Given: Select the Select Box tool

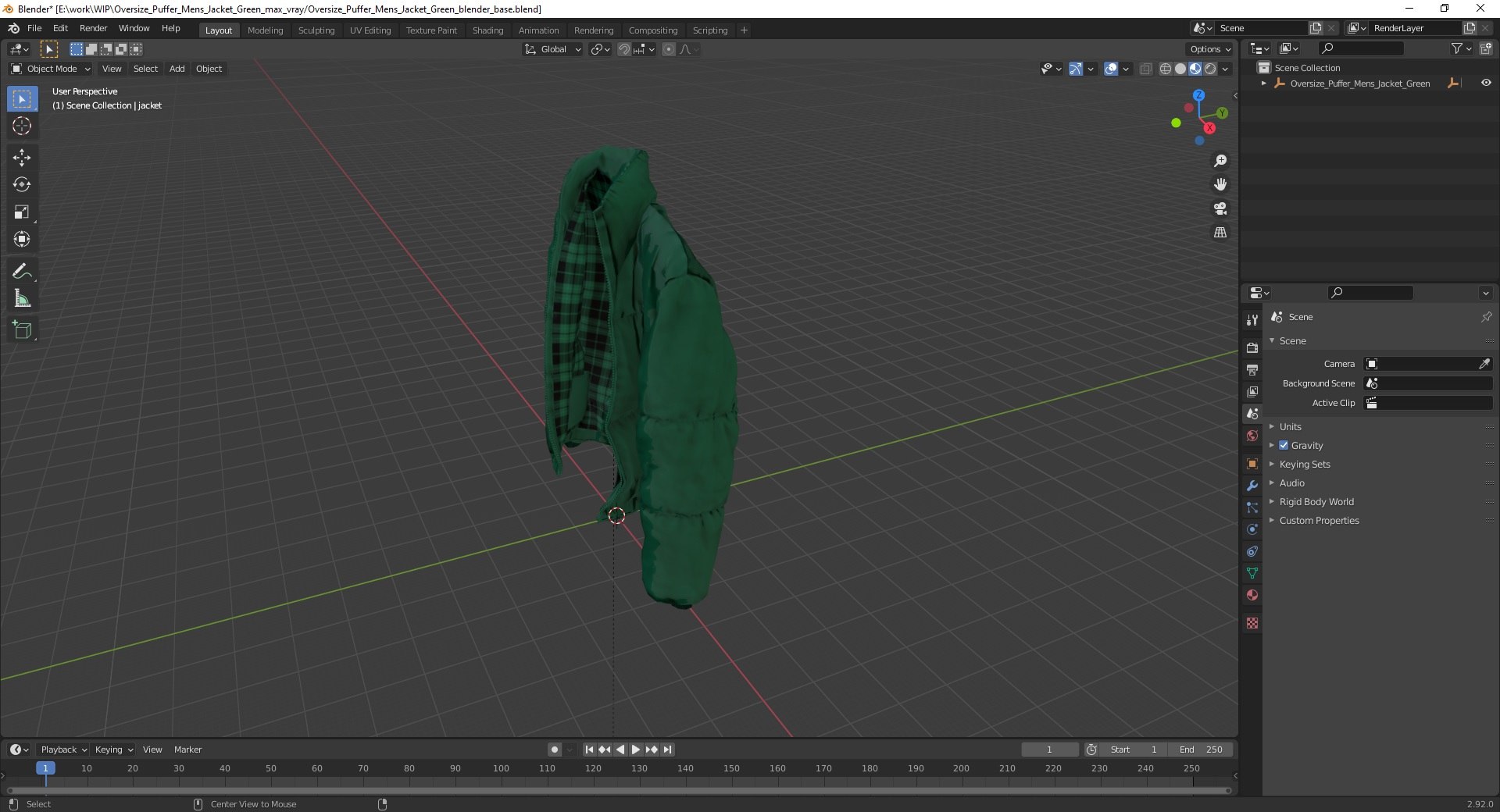Looking at the screenshot, I should click(22, 99).
